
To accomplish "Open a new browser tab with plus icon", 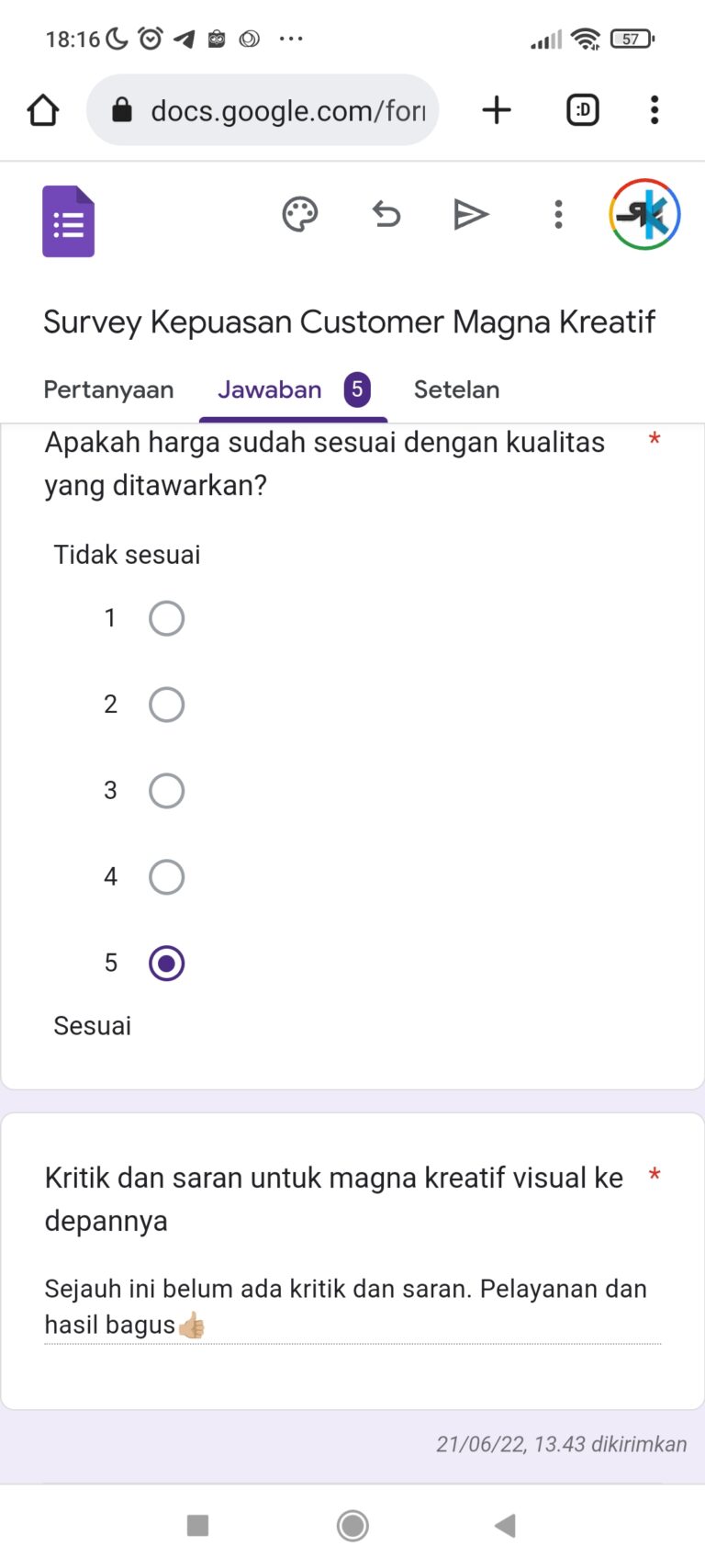I will point(496,109).
